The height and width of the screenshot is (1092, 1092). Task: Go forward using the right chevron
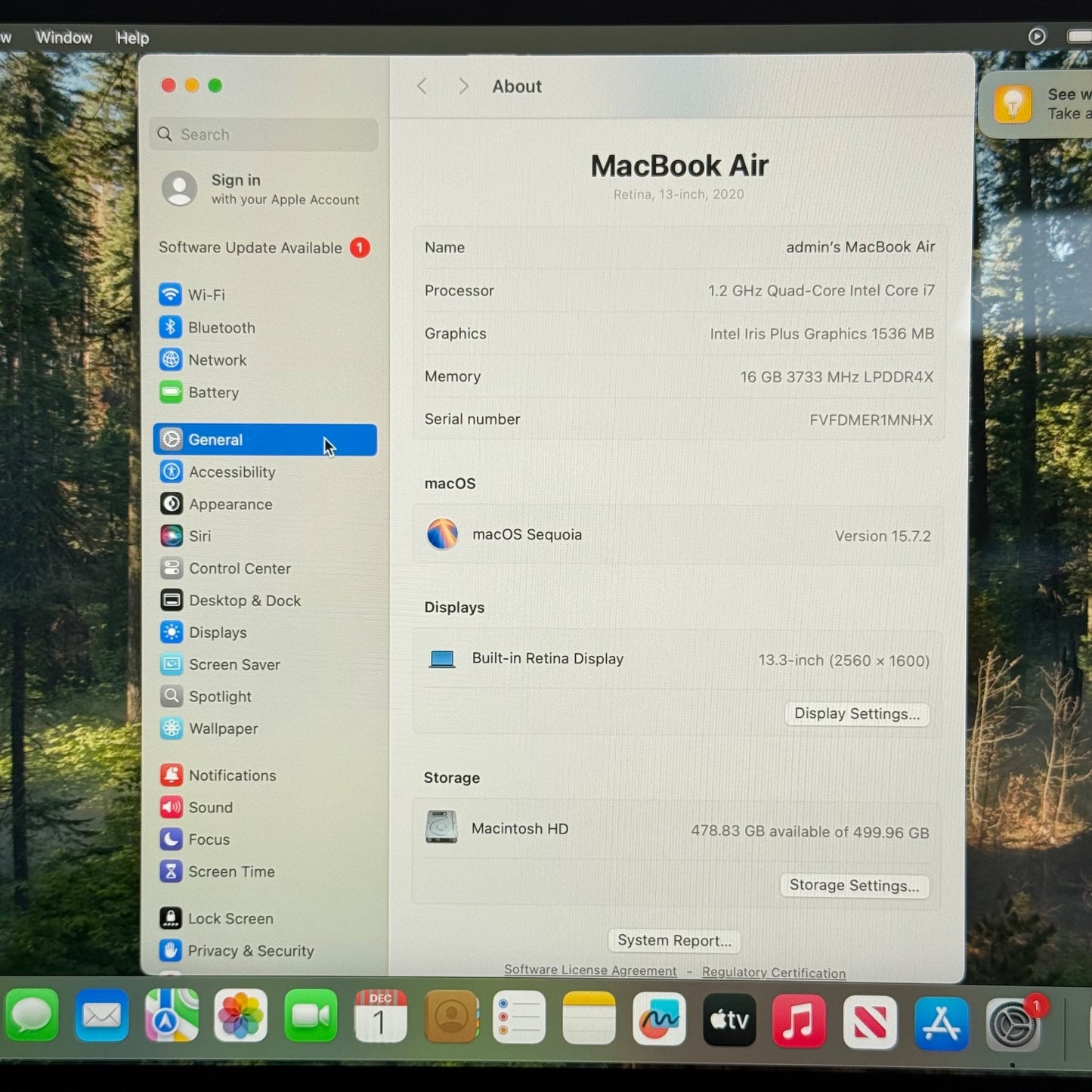click(x=463, y=87)
